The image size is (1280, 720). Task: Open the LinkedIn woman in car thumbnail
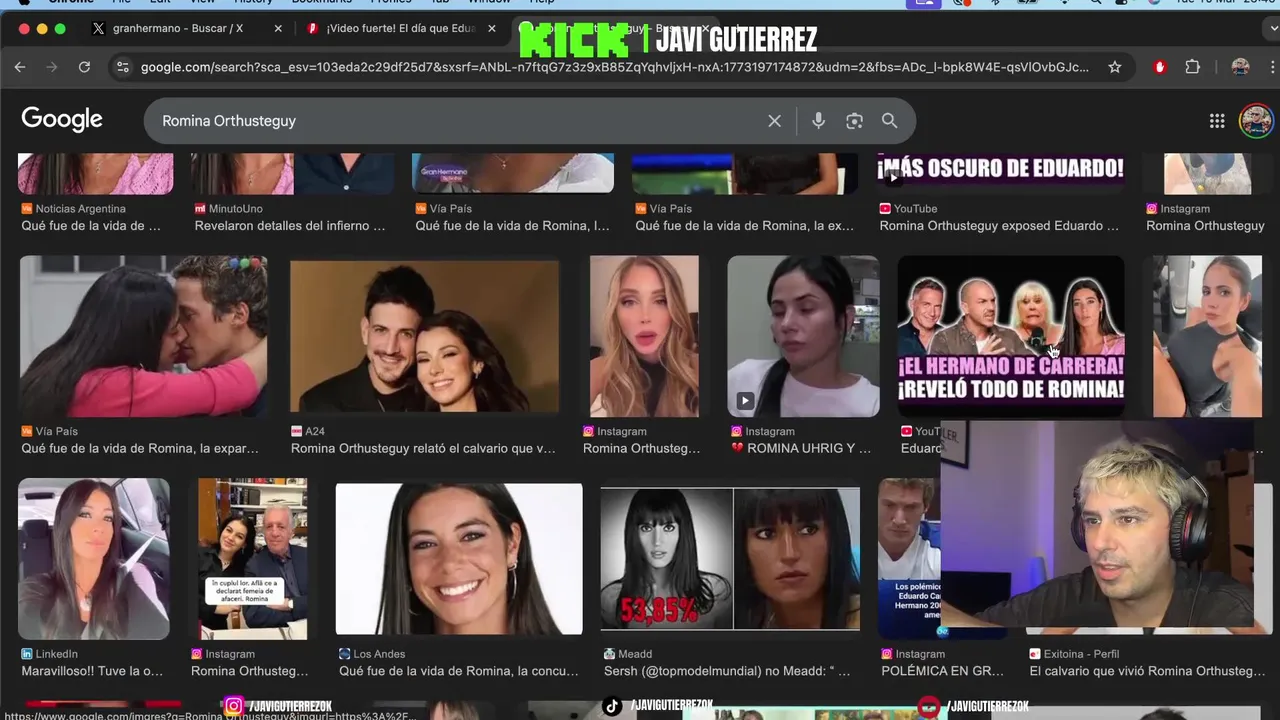click(93, 559)
